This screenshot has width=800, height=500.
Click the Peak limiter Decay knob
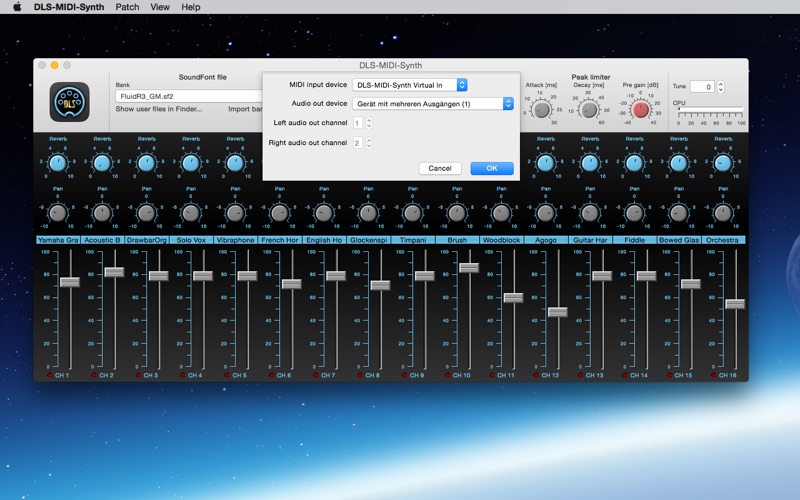[590, 109]
